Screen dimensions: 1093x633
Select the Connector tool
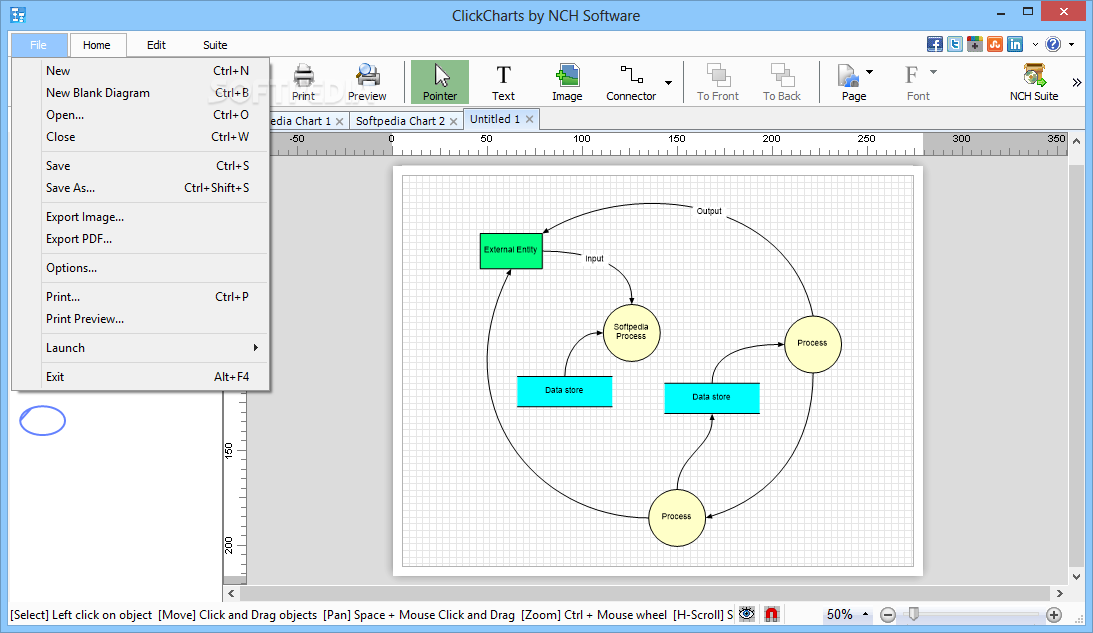[x=631, y=82]
